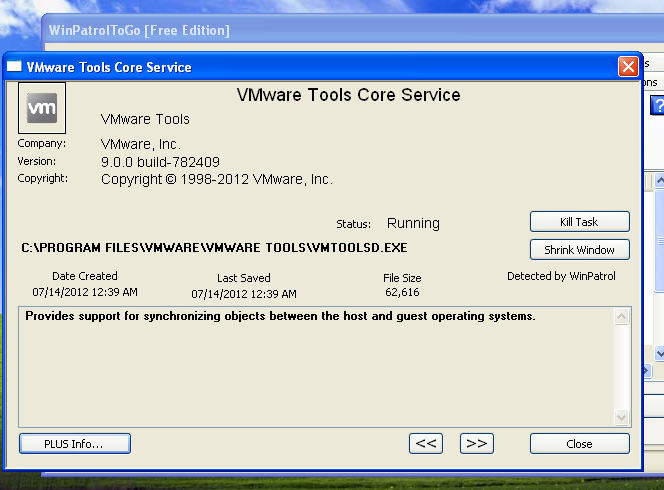Viewport: 664px width, 490px height.
Task: Focus the WinPatrolToGo window title bar
Action: 300,30
